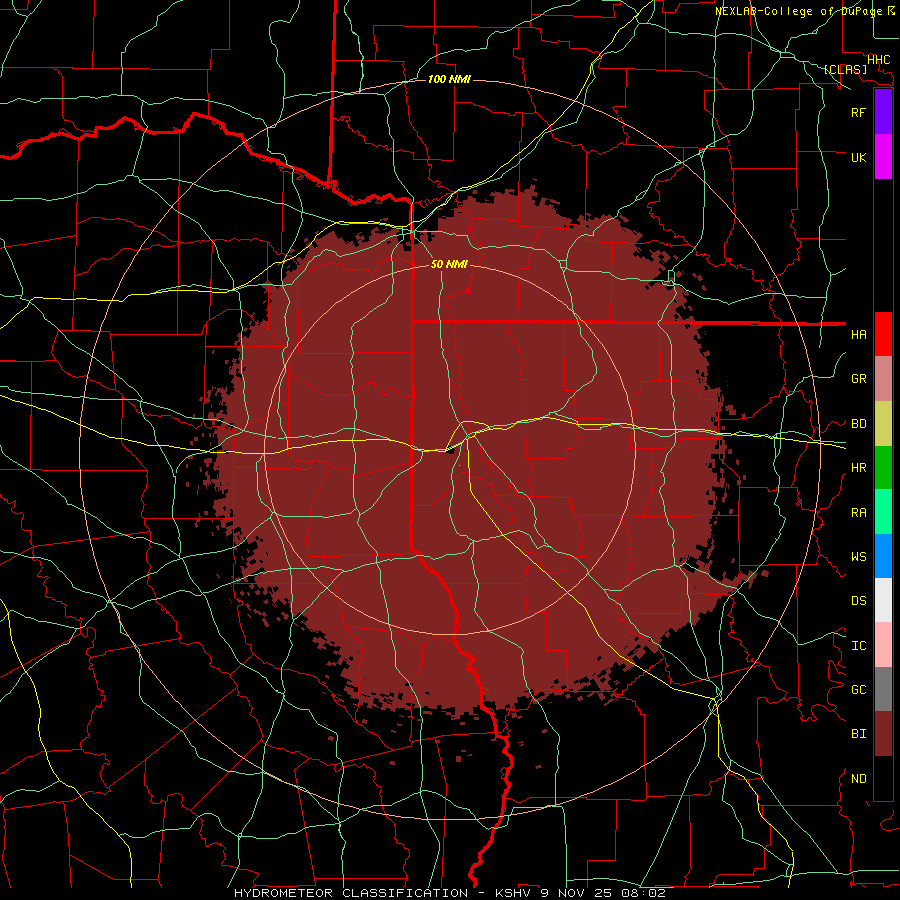Click the RF purple legend swatch
The image size is (900, 900).
tap(883, 112)
